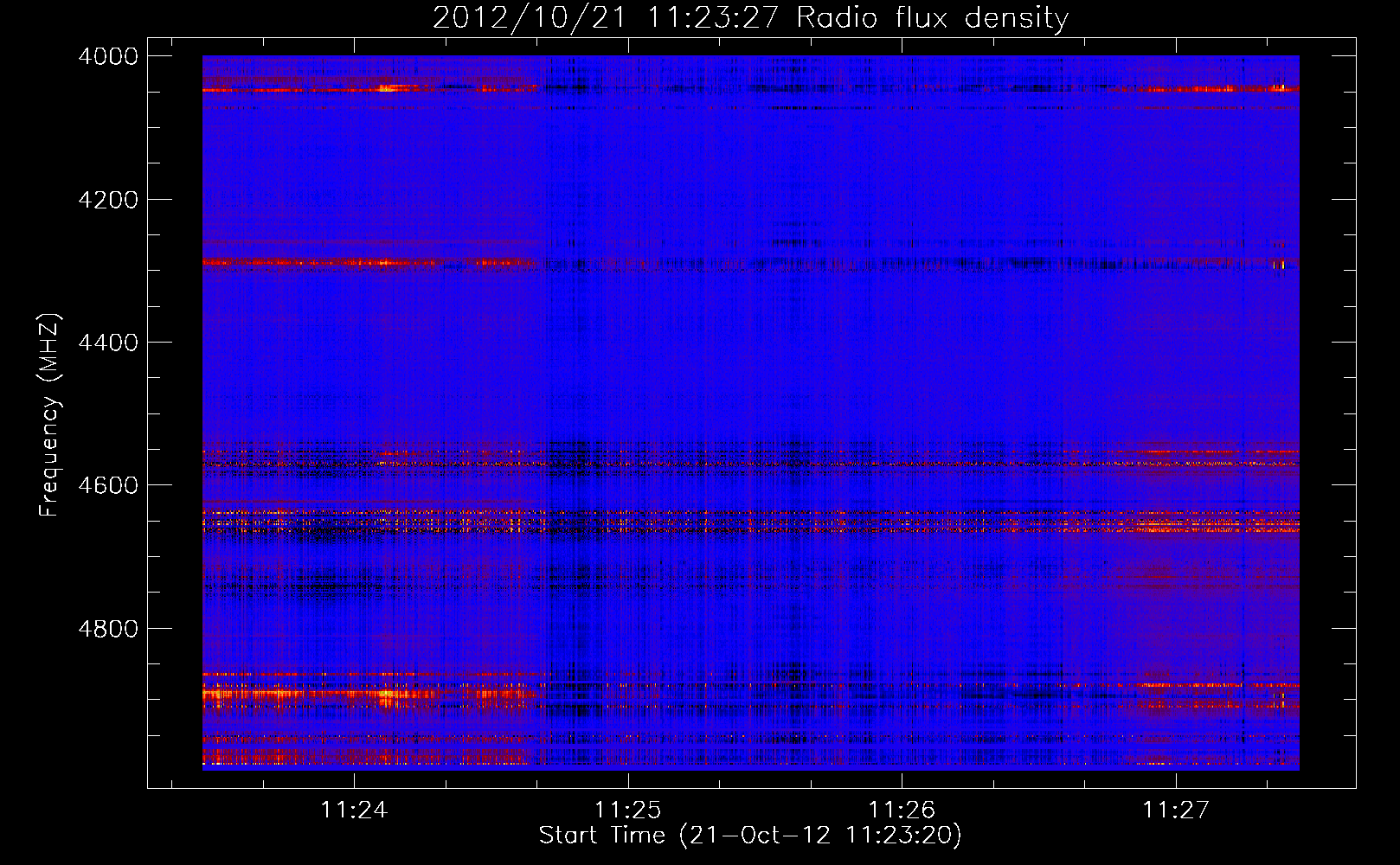1400x865 pixels.
Task: Click the 11:26 time axis label
Action: (902, 811)
